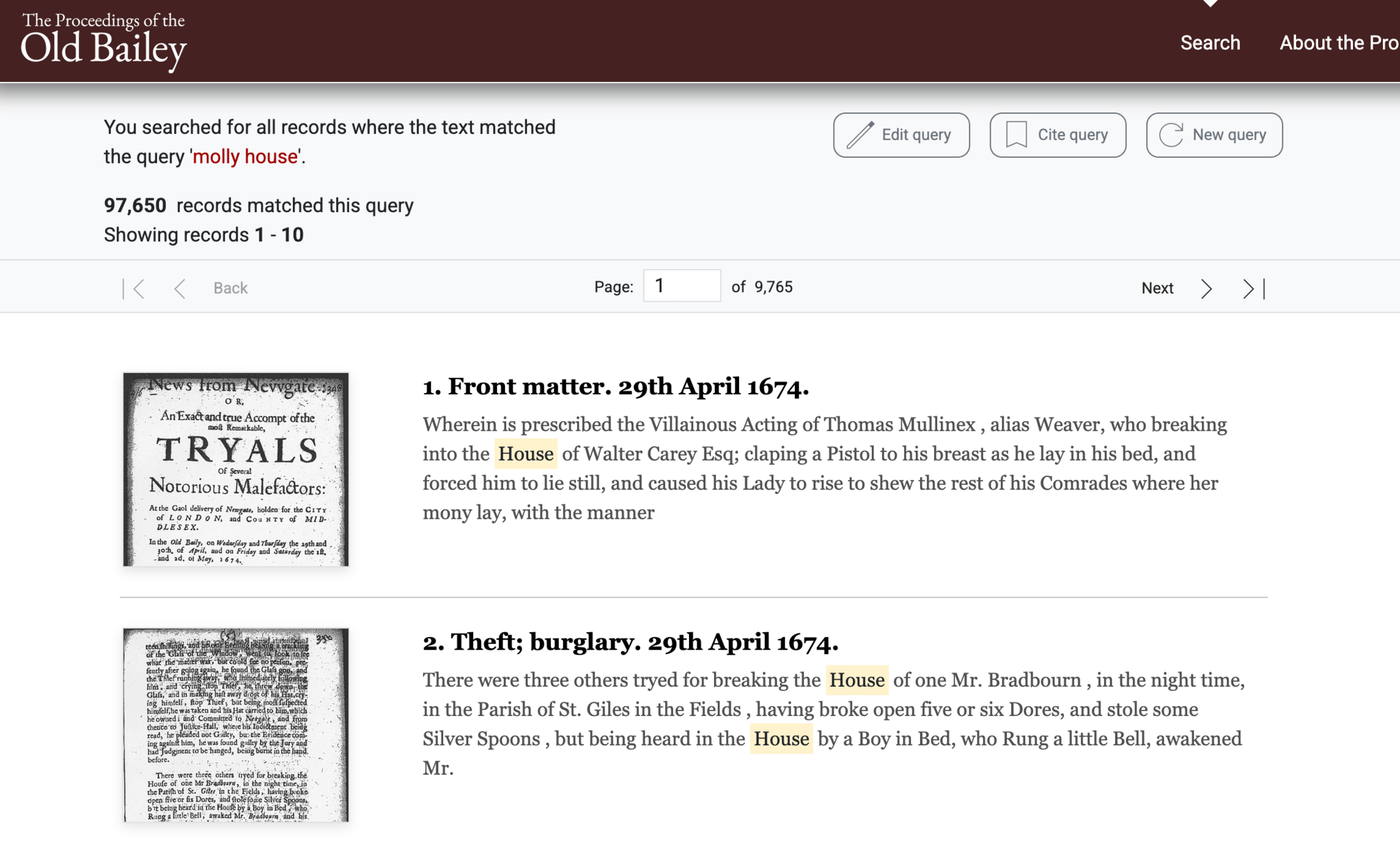Open About the Proceedings menu

coord(1338,43)
